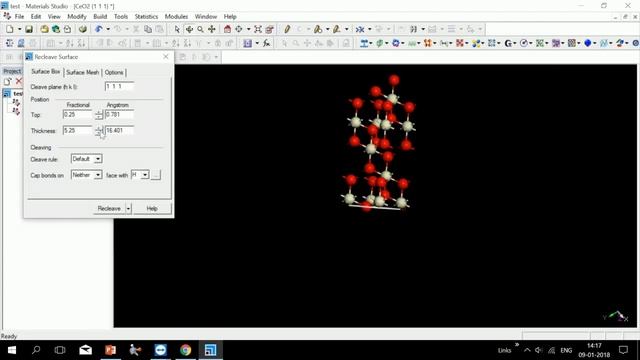Click the Thickness Angstrom value field
The width and height of the screenshot is (640, 360).
pos(119,131)
